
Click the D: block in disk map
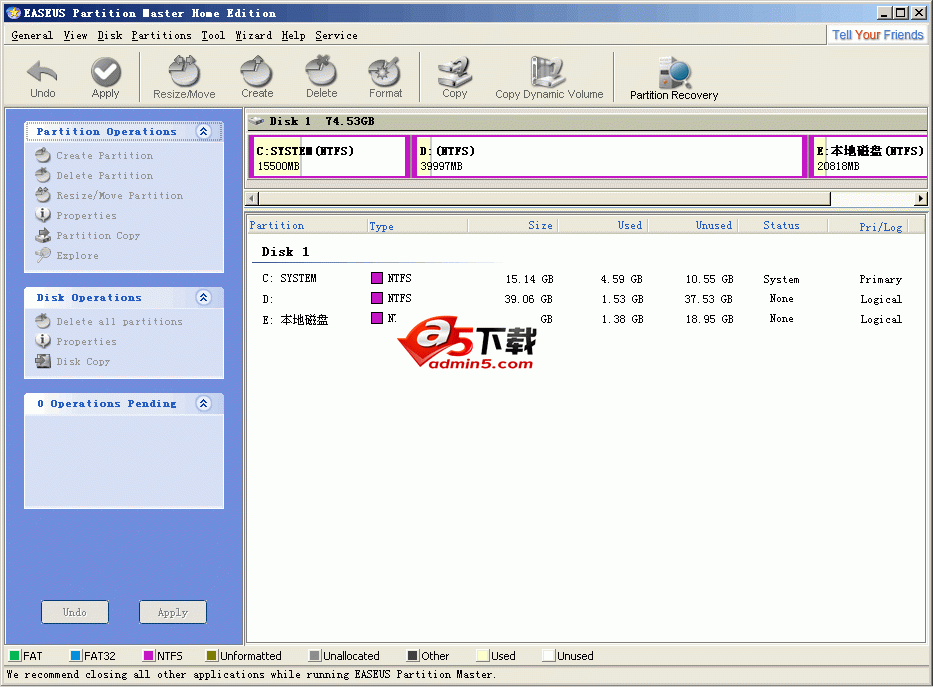[610, 158]
